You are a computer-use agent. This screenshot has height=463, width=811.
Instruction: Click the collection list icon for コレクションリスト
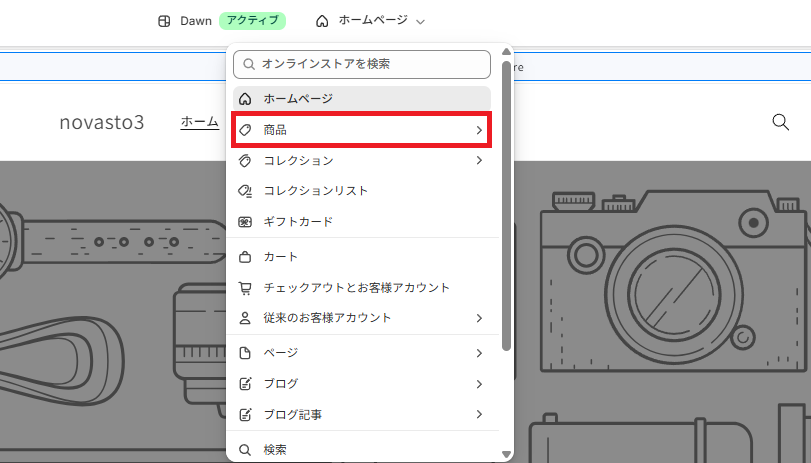tap(245, 191)
